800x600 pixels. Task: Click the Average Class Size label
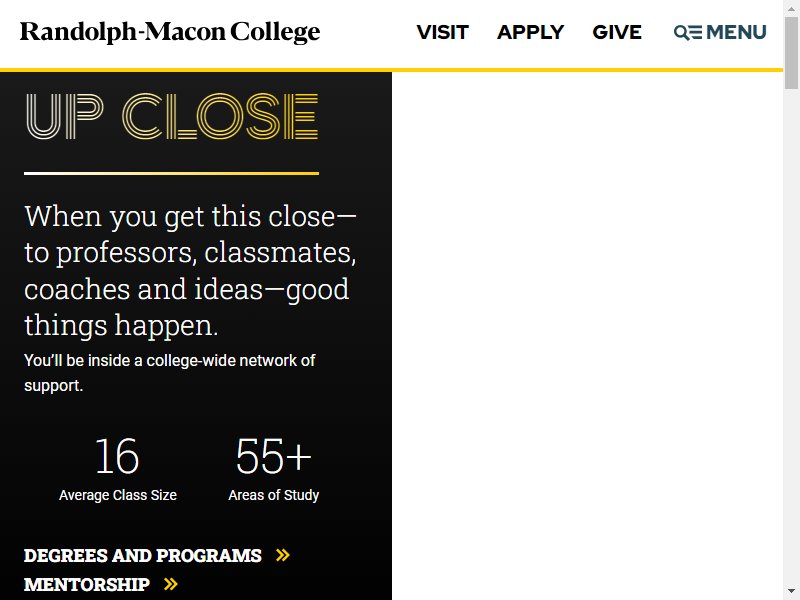[118, 495]
